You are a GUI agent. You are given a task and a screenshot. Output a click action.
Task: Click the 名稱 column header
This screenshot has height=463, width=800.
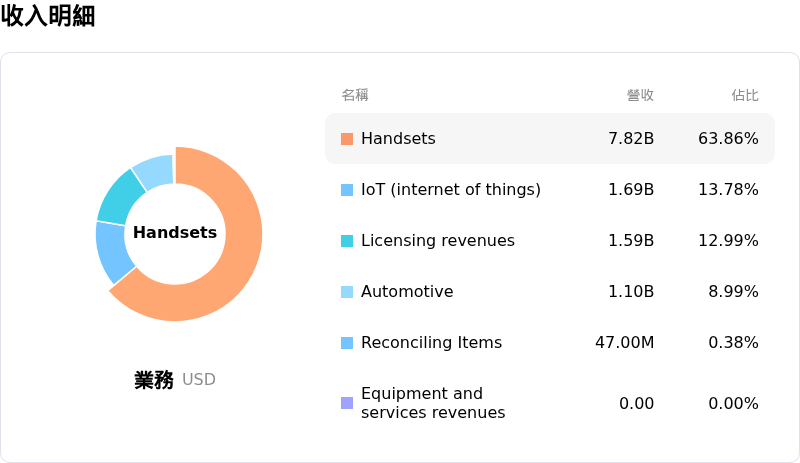click(355, 95)
